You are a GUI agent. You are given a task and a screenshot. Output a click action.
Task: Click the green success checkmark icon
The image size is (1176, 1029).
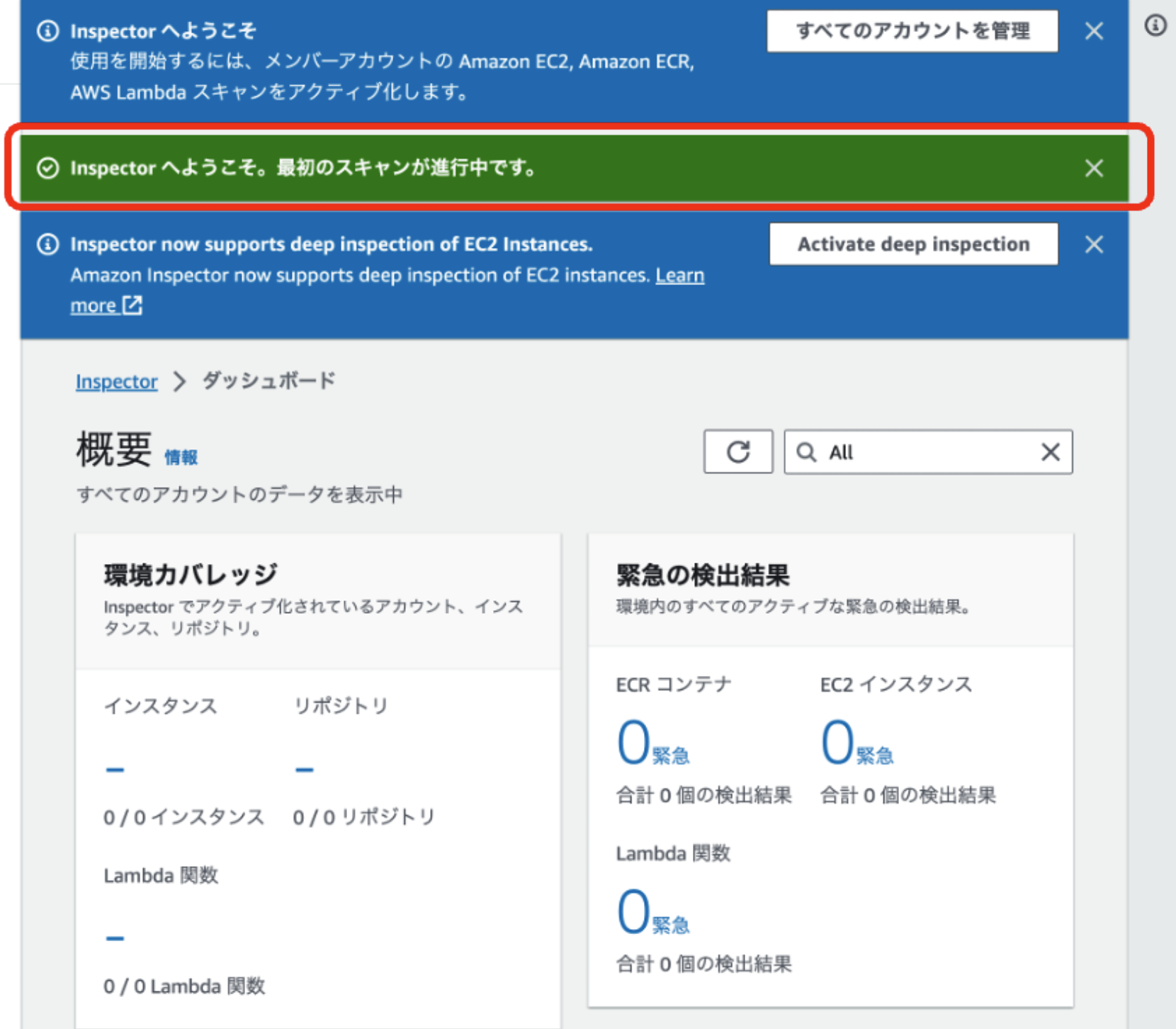[48, 168]
